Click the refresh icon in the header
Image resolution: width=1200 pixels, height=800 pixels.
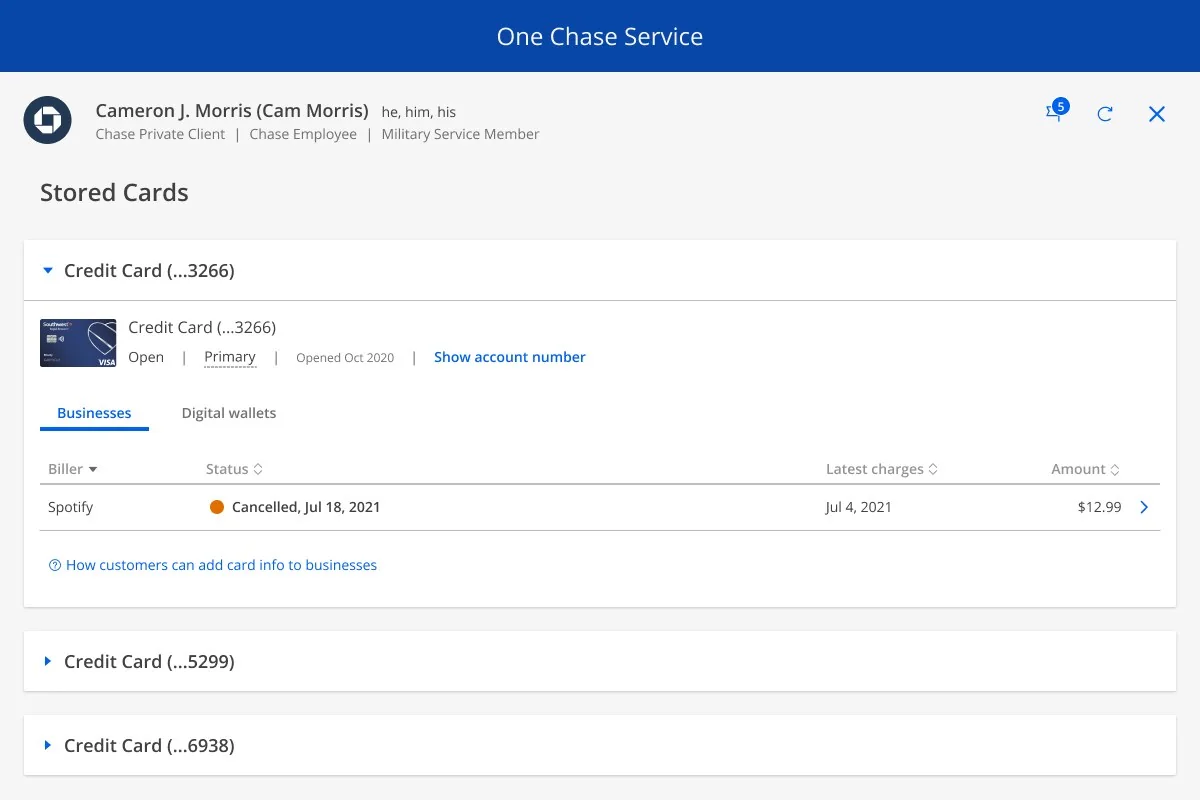click(x=1105, y=114)
